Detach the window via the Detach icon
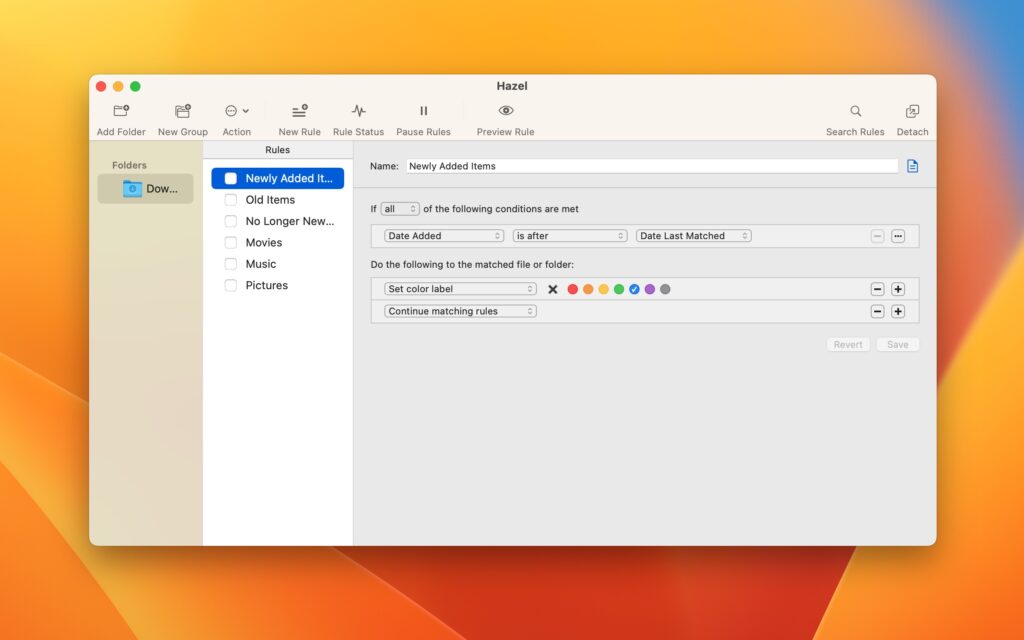Screen dimensions: 1024x640 (911, 111)
